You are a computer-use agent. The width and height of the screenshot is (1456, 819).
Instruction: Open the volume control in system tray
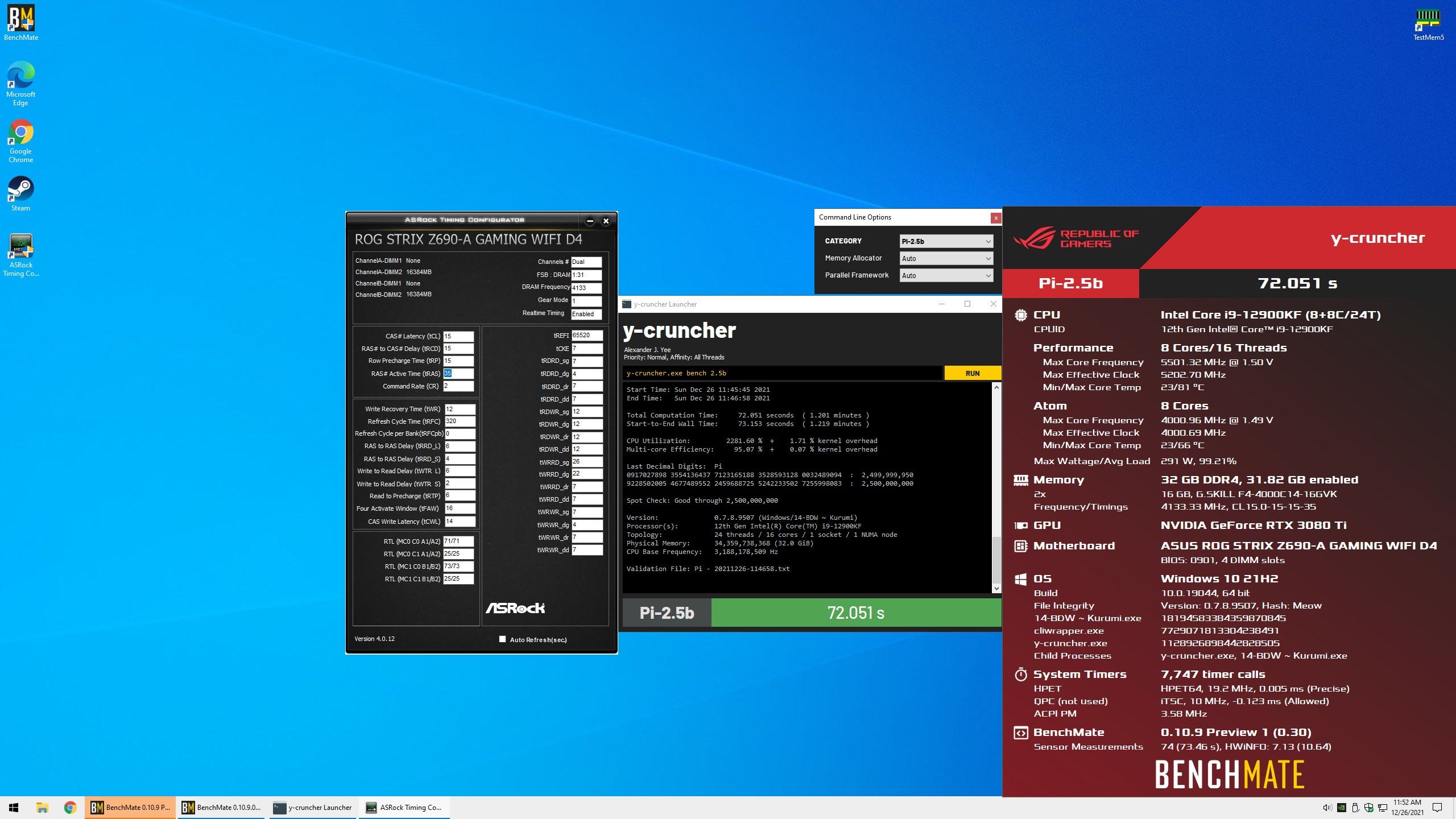1327,808
